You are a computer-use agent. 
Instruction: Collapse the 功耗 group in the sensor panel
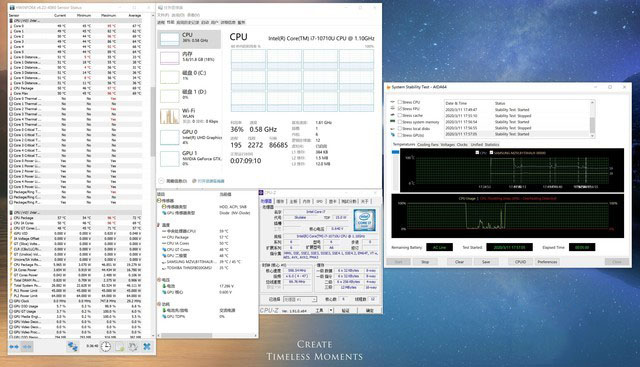pos(158,304)
